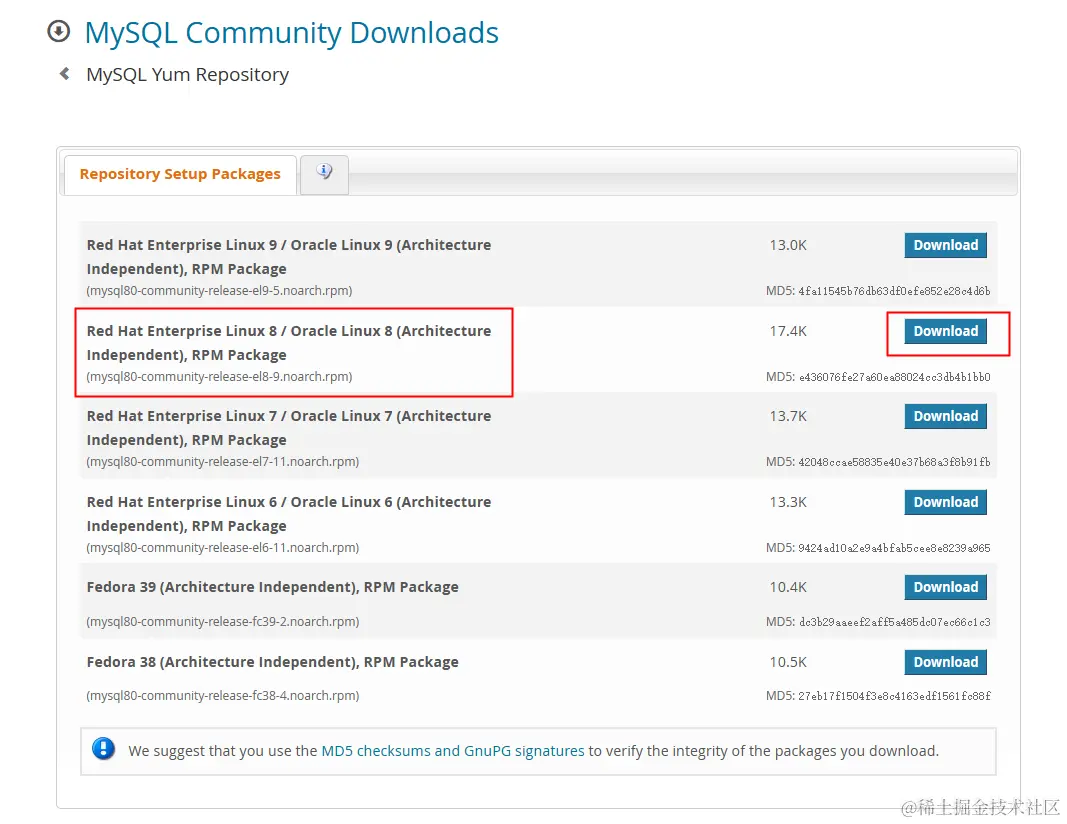Click the Red Hat Enterprise Linux 6 package title
1067x824 pixels.
(x=289, y=514)
